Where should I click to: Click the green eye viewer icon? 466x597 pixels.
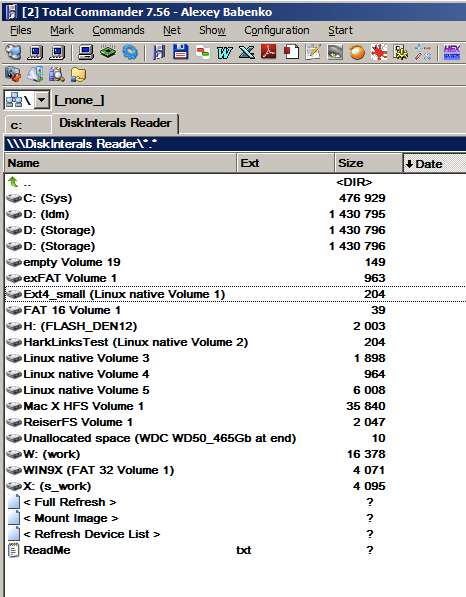click(x=335, y=52)
